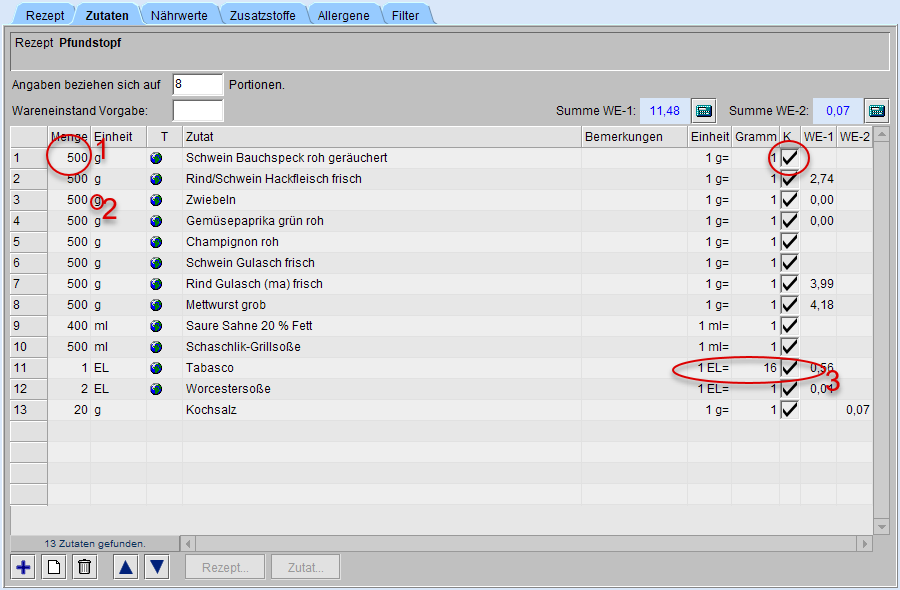The image size is (900, 590).
Task: Click vertical scrollbar up arrow
Action: [882, 134]
